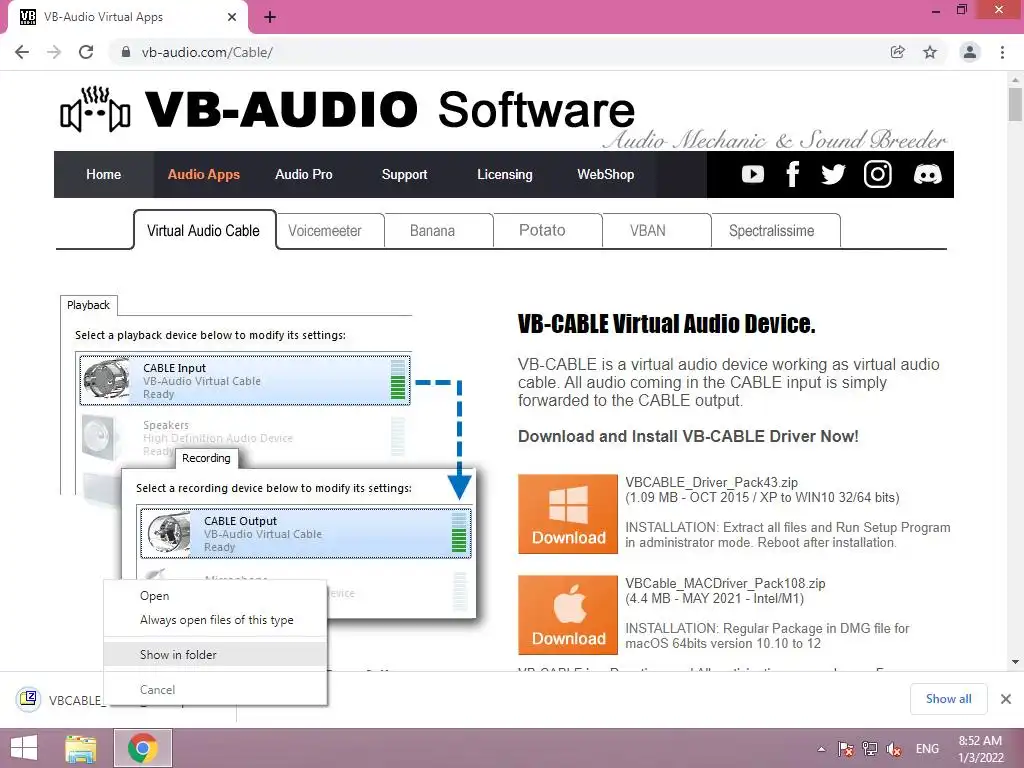Choose Always open files of this type
Image resolution: width=1024 pixels, height=768 pixels.
[215, 620]
